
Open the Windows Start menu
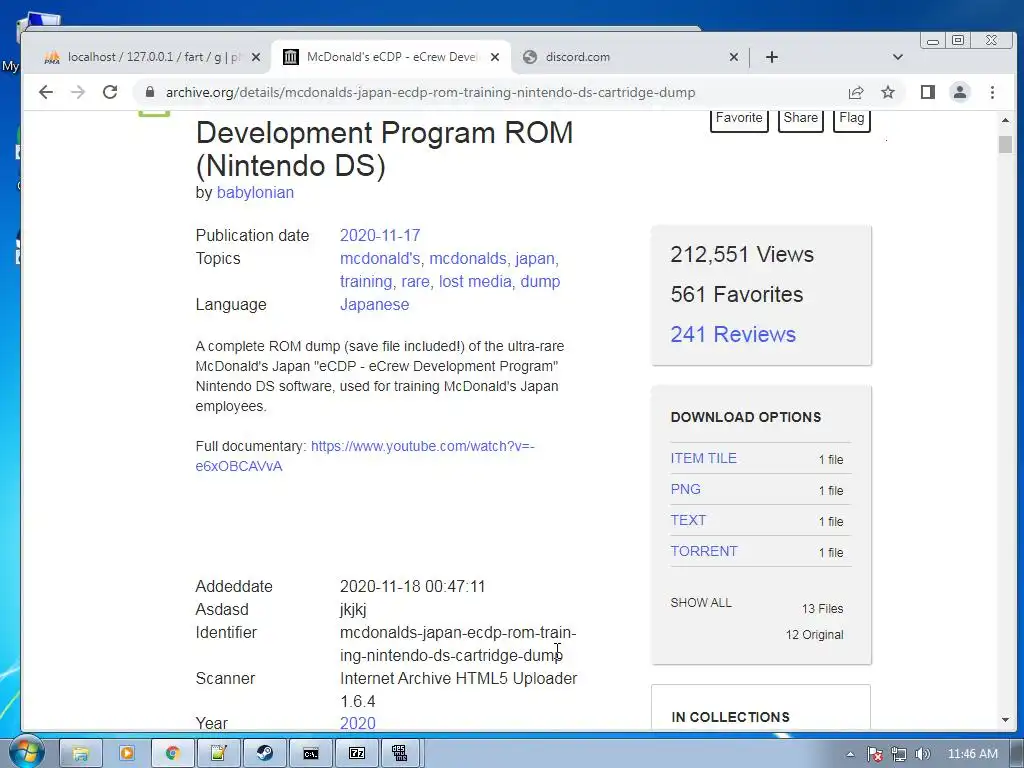point(26,753)
